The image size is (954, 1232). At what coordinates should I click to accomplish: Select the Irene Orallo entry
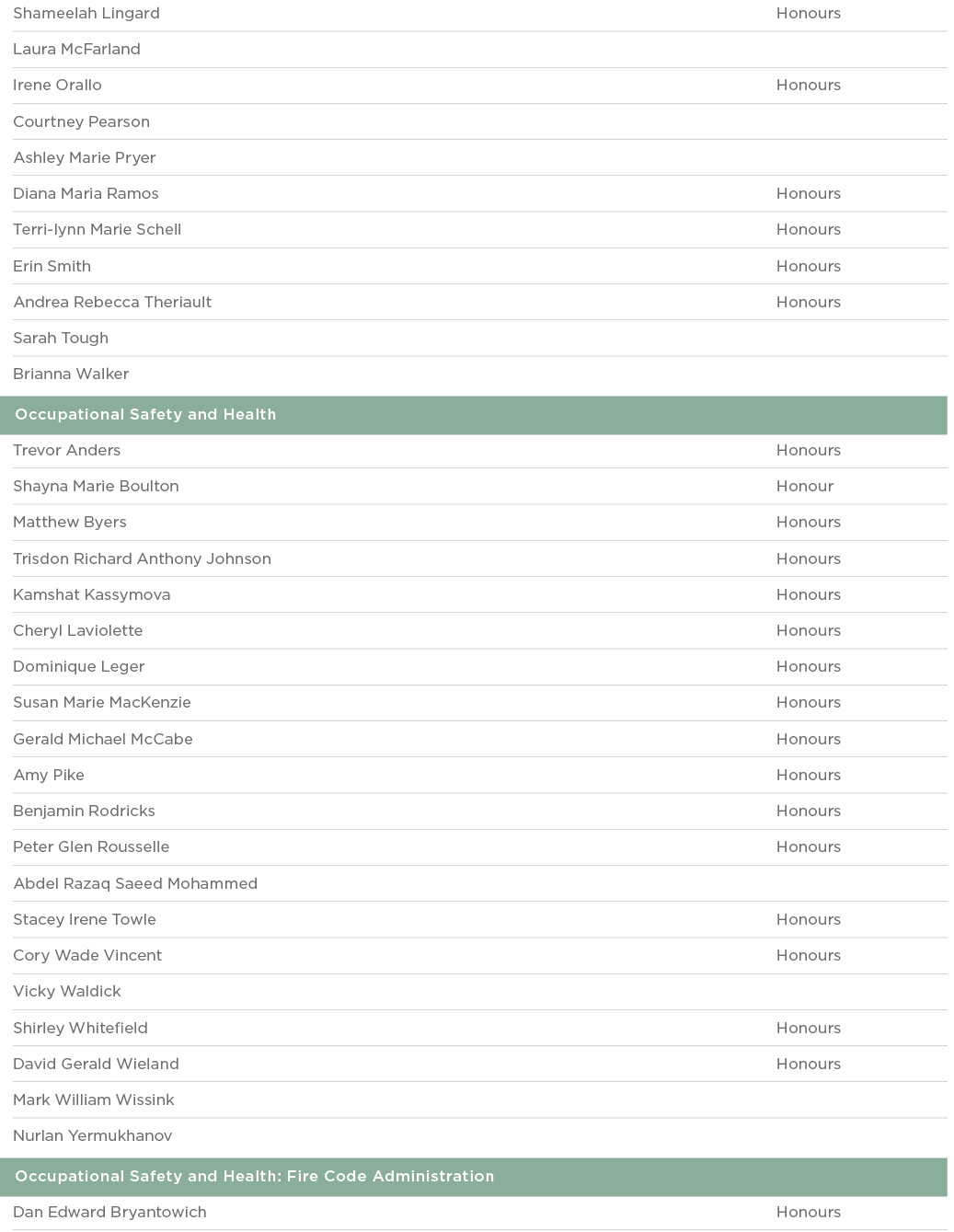[57, 86]
